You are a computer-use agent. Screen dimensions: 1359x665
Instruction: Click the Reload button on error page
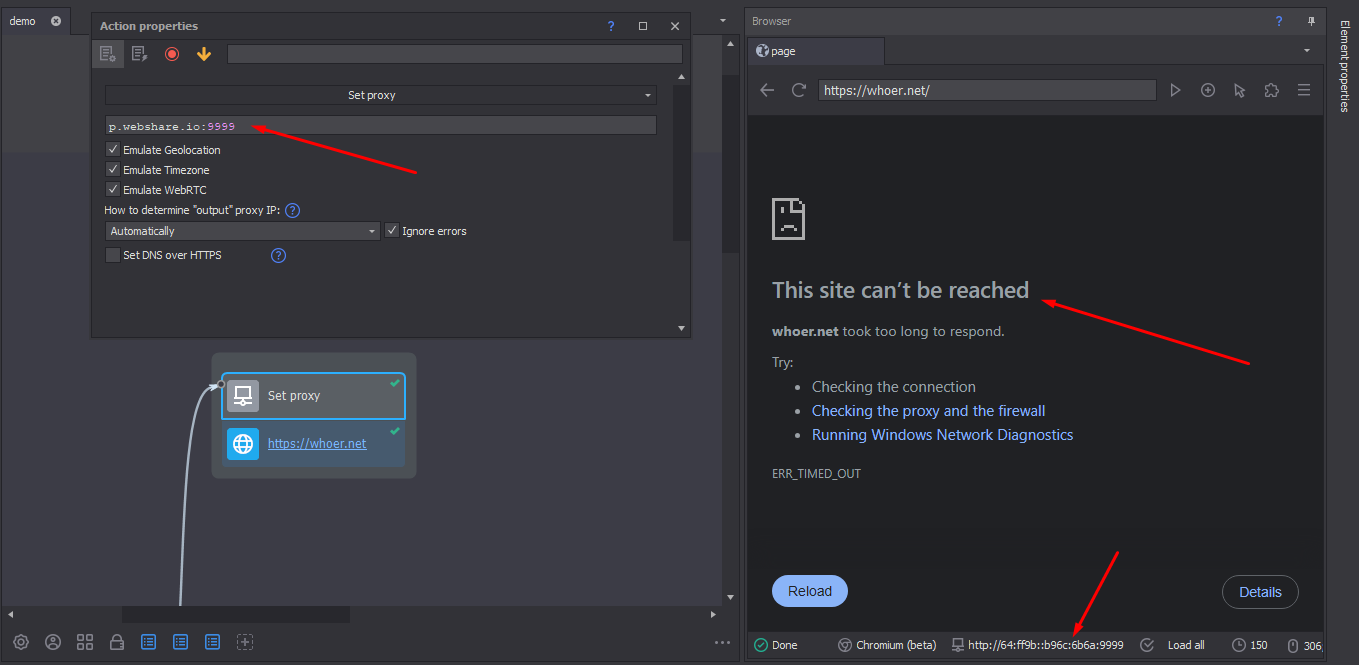[810, 591]
